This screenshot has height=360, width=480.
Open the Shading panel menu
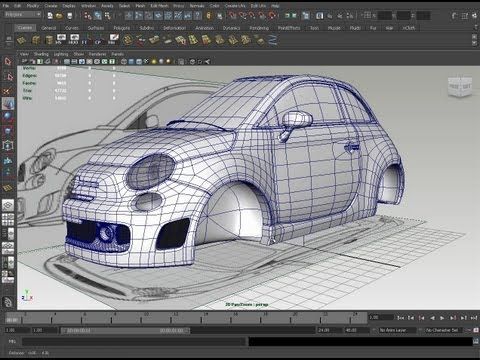pos(41,54)
